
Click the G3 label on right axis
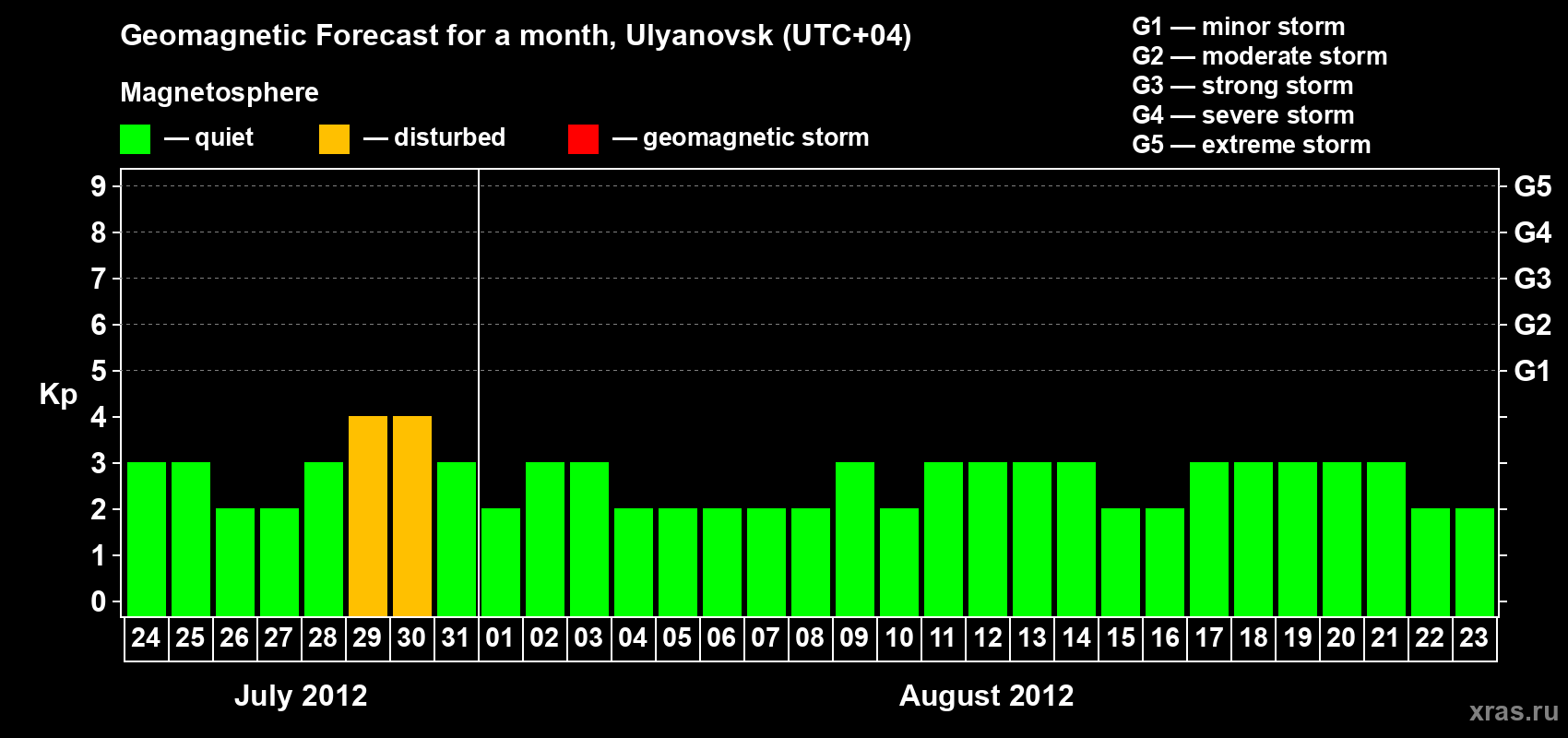pos(1533,279)
